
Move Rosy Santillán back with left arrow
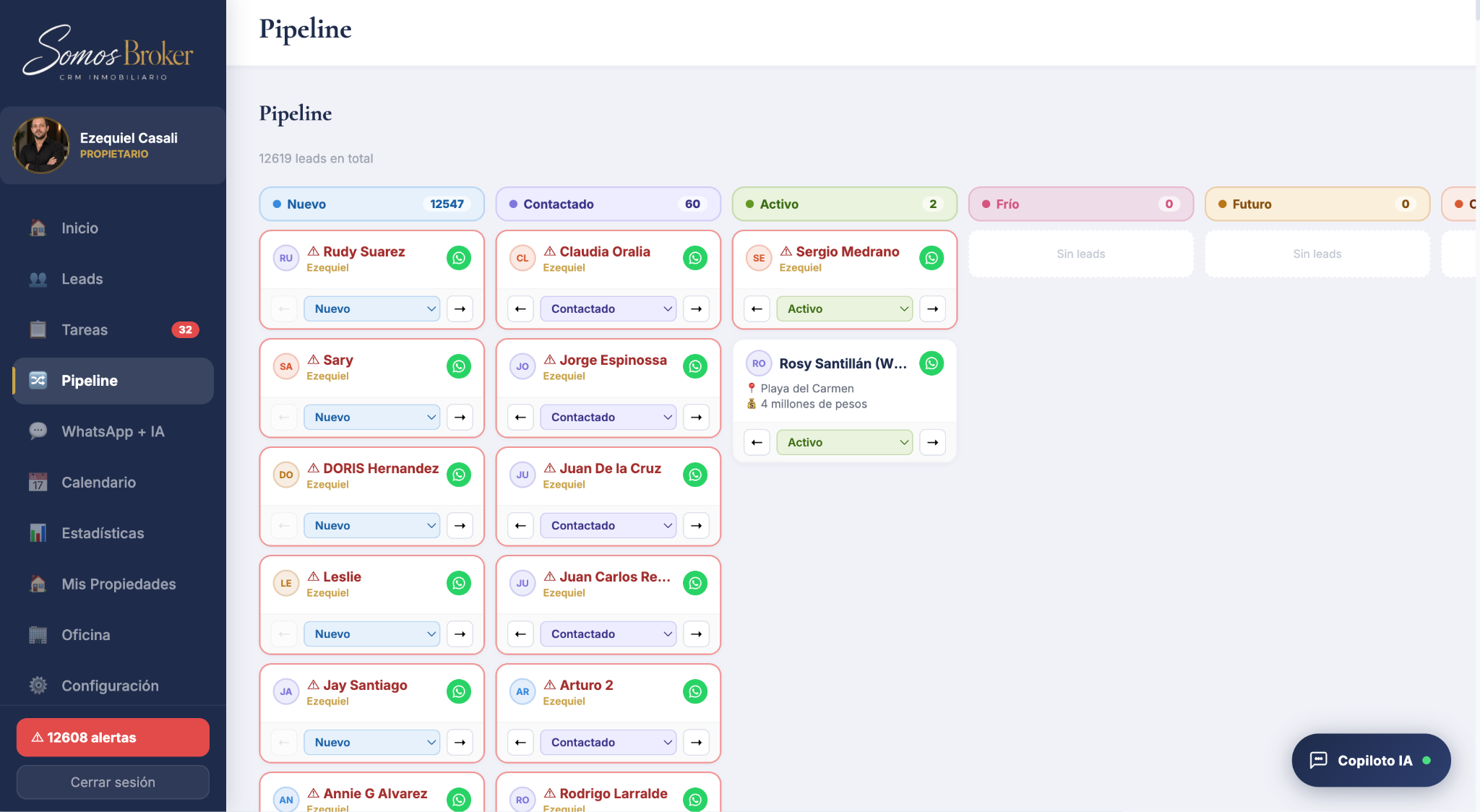[x=757, y=442]
